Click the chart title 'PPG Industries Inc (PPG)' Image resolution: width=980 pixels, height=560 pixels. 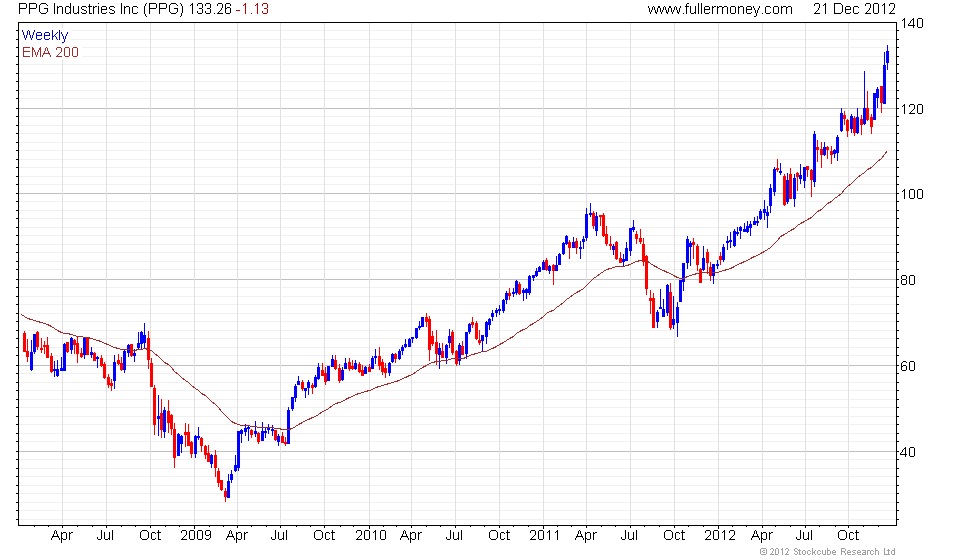pyautogui.click(x=101, y=9)
